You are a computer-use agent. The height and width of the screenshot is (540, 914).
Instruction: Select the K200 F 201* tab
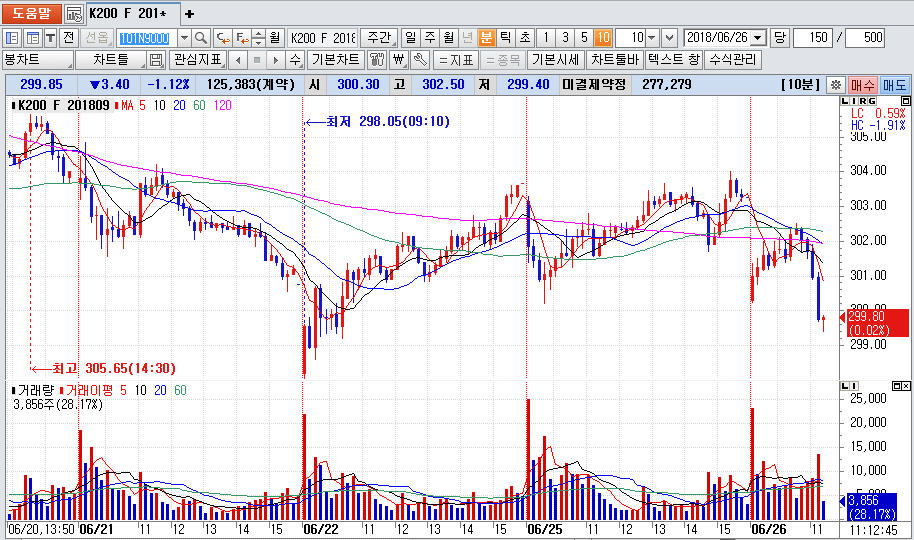click(x=132, y=14)
